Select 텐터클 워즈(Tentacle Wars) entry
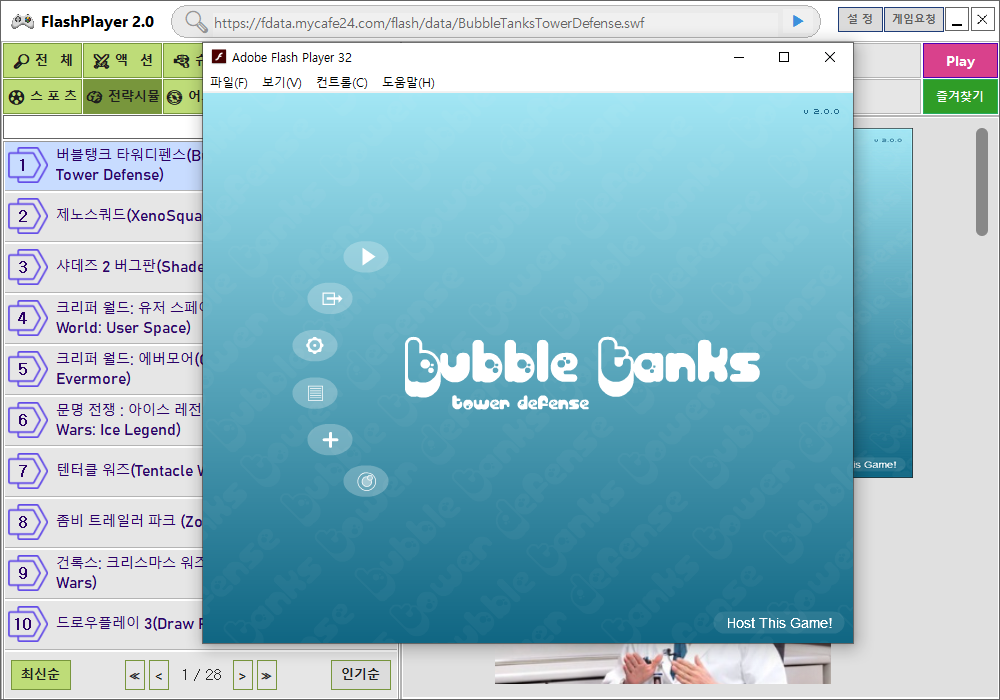 (104, 471)
